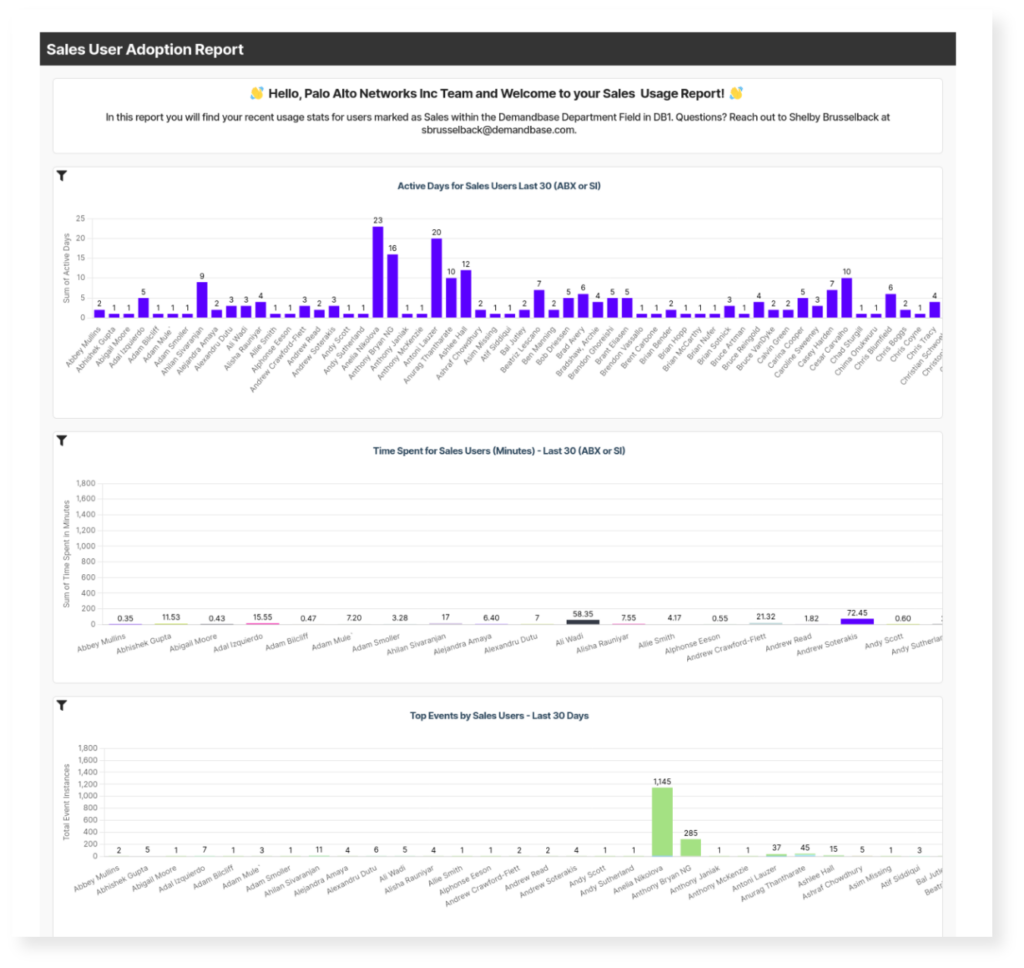The image size is (1024, 968).
Task: Select the dark 58.35 minutes bar
Action: tap(582, 621)
